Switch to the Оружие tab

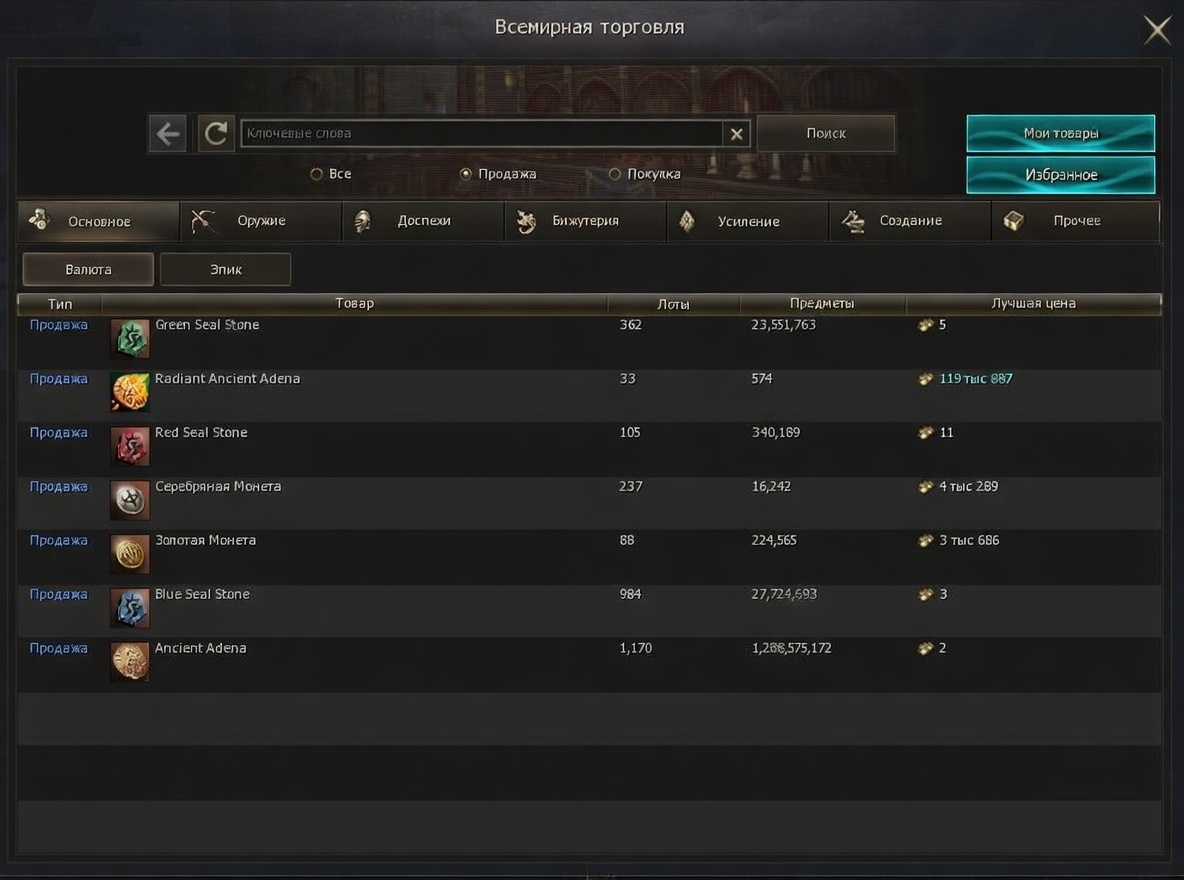click(x=260, y=221)
